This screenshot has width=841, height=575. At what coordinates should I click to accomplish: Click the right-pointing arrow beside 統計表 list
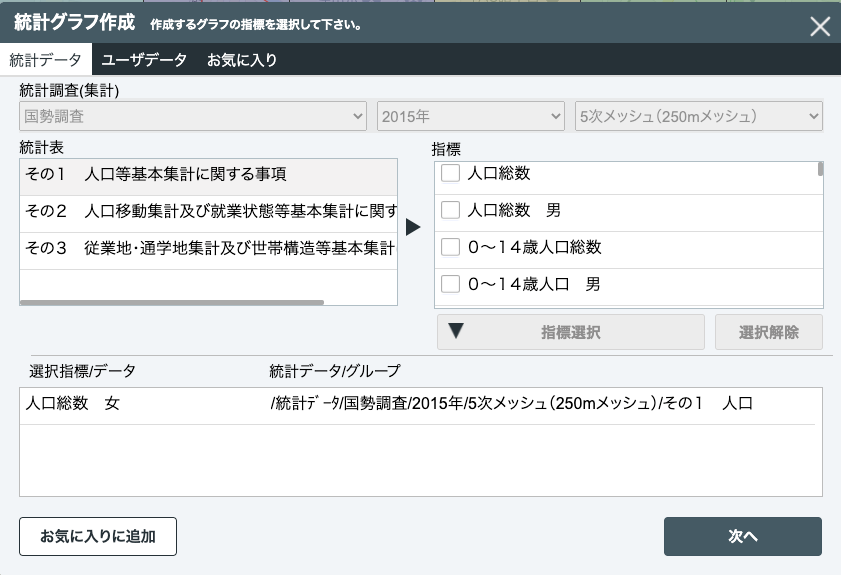(413, 227)
